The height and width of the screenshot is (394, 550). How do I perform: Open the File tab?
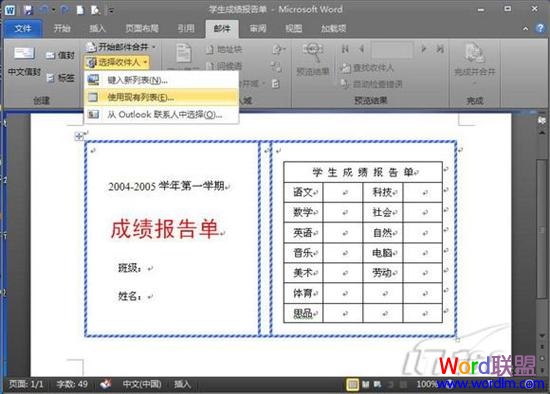[x=23, y=28]
